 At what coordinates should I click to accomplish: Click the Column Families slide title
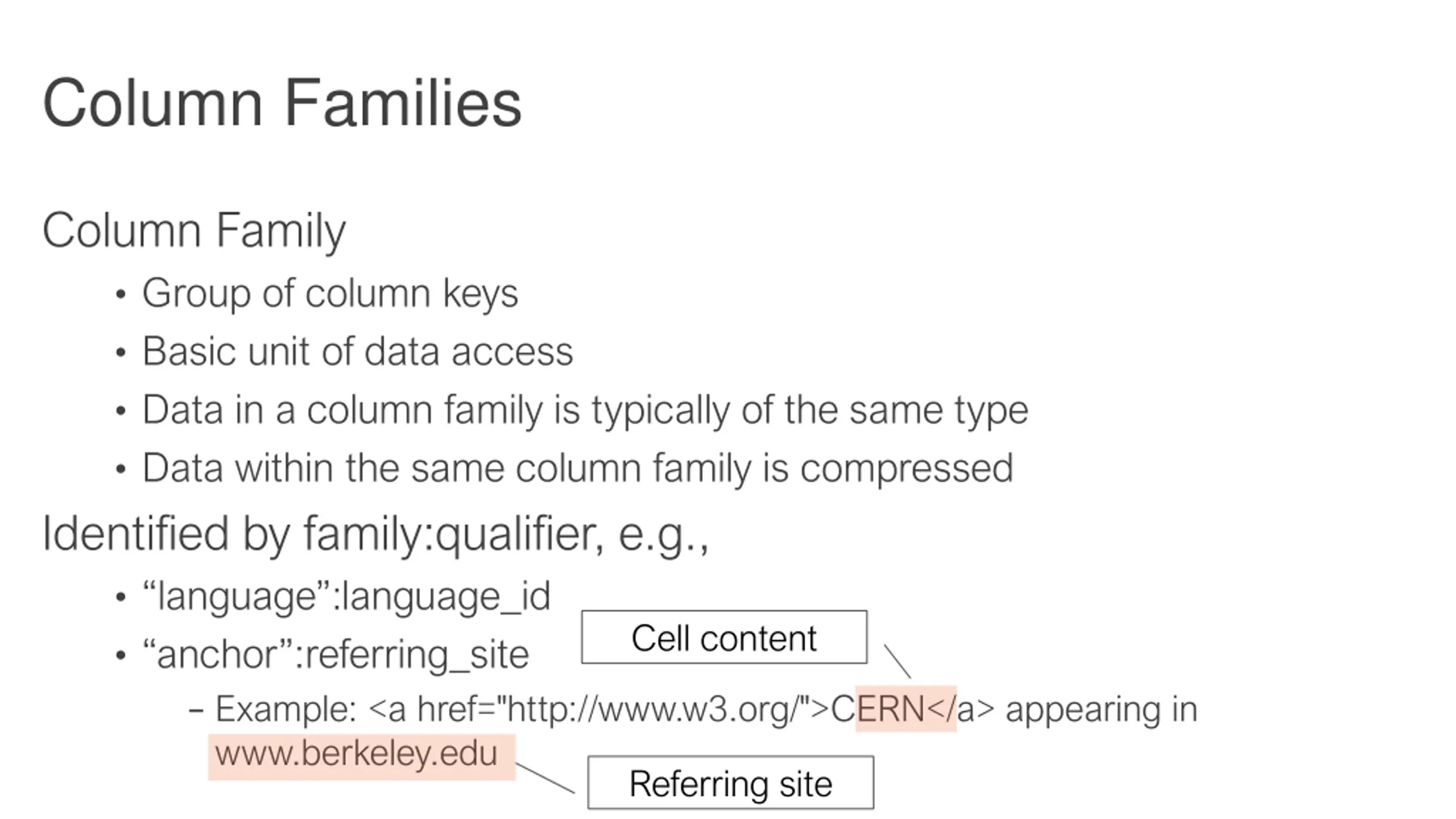pos(282,103)
